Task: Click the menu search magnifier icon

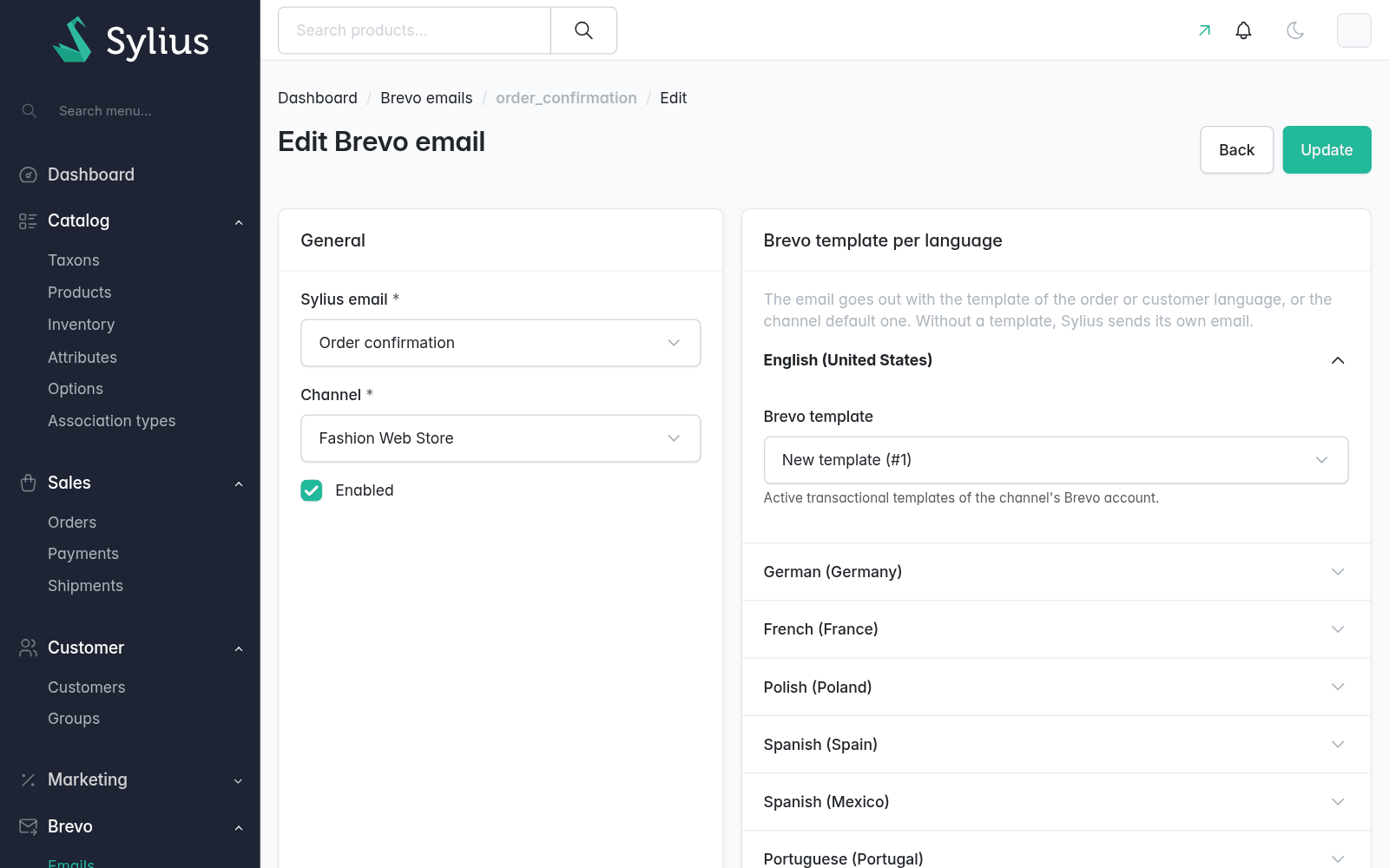Action: click(x=30, y=111)
